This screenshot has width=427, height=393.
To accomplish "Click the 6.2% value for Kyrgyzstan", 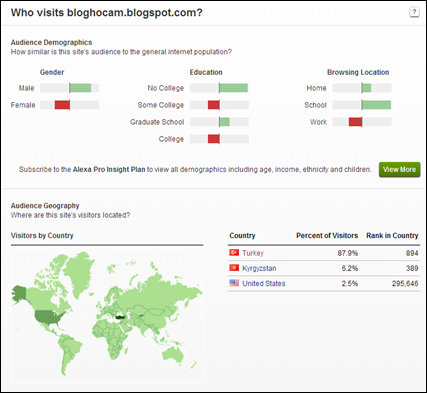I will click(x=350, y=268).
